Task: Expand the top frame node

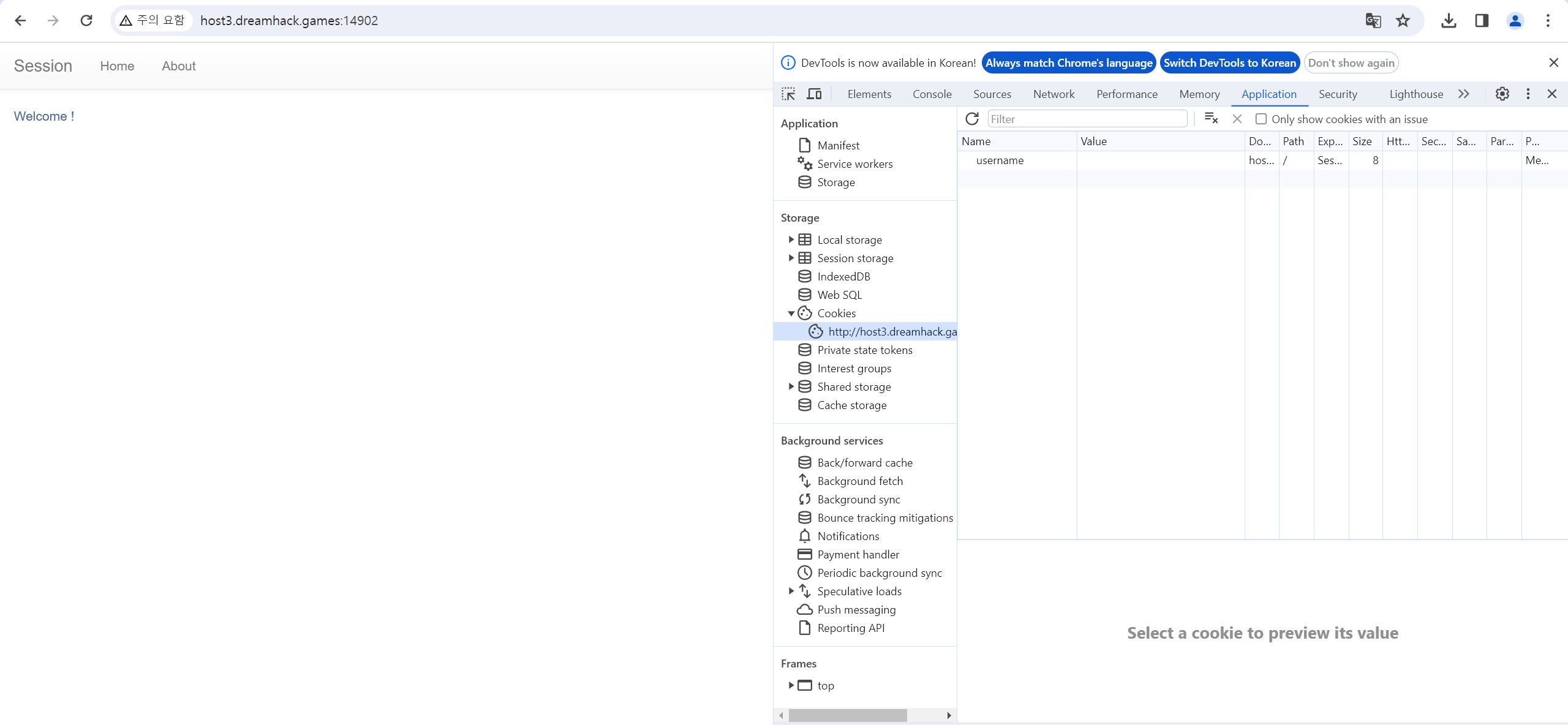Action: [x=791, y=685]
